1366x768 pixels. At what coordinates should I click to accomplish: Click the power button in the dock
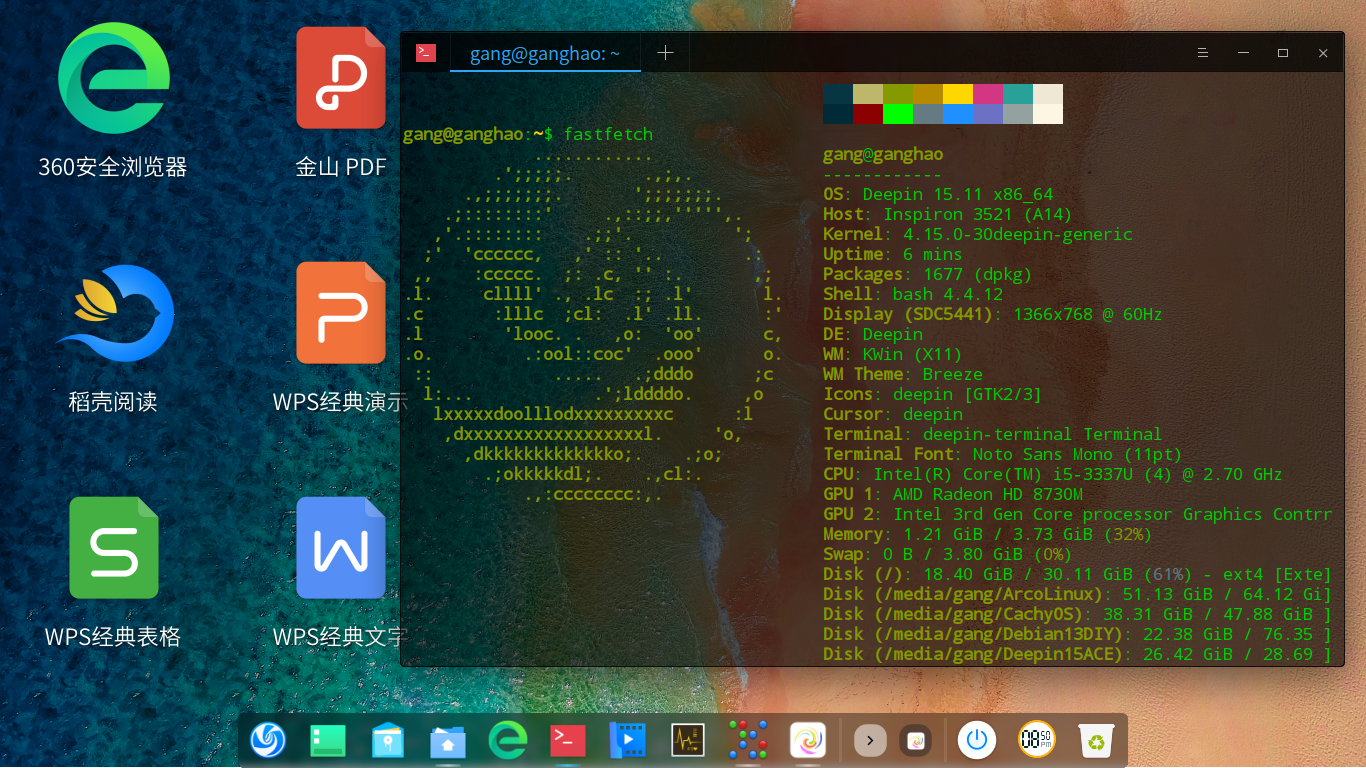coord(977,740)
